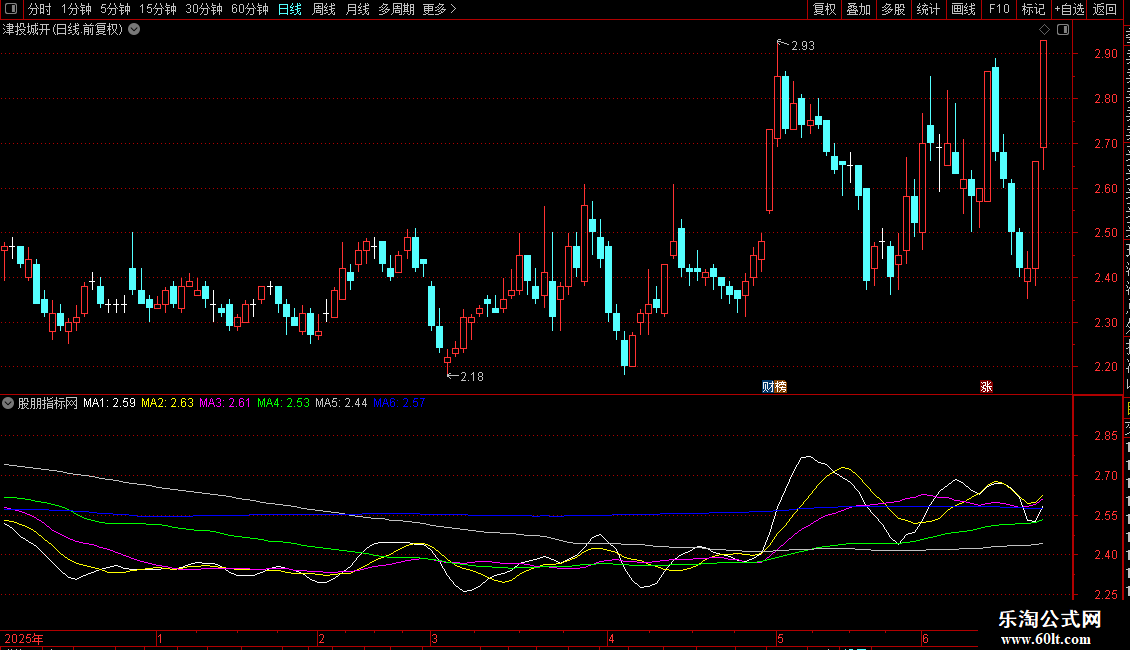Open the 多股 multi-stock view
Viewport: 1130px width, 650px height.
click(x=894, y=9)
